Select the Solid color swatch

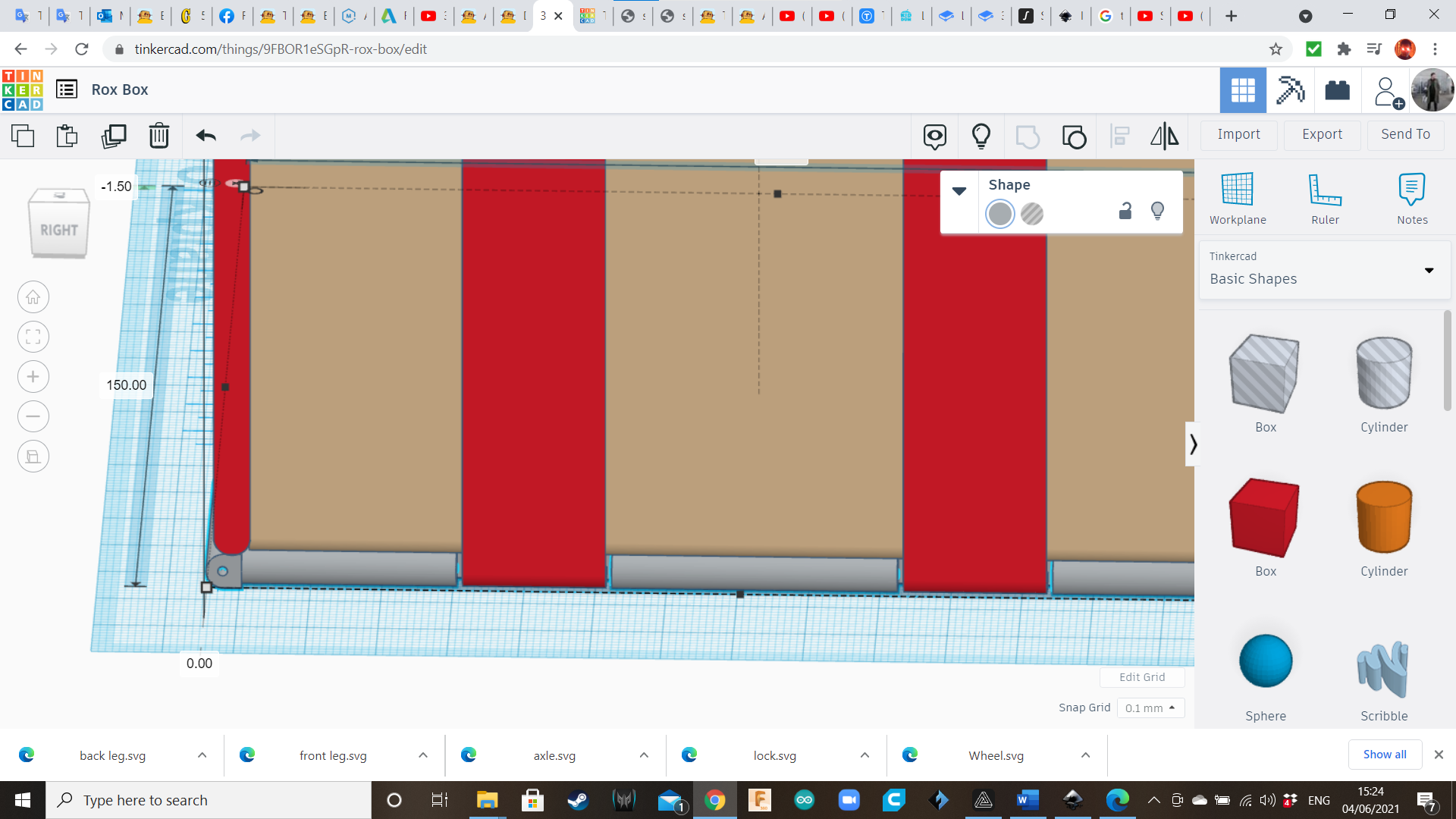[x=999, y=215]
